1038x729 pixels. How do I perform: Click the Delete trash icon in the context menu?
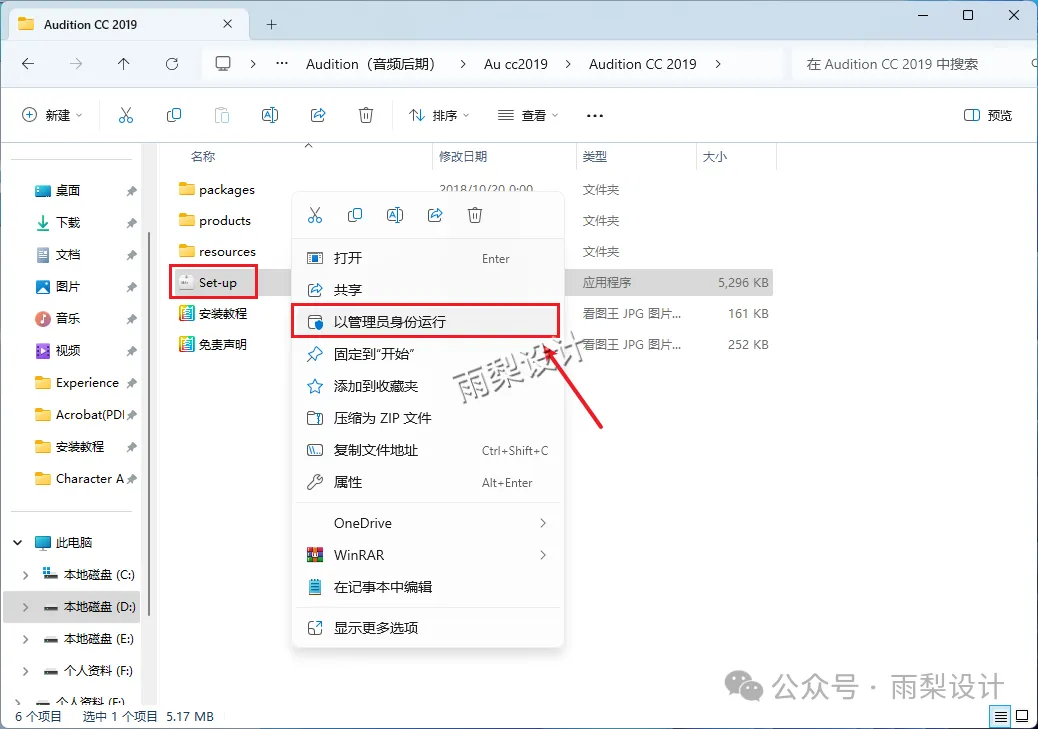pos(475,215)
